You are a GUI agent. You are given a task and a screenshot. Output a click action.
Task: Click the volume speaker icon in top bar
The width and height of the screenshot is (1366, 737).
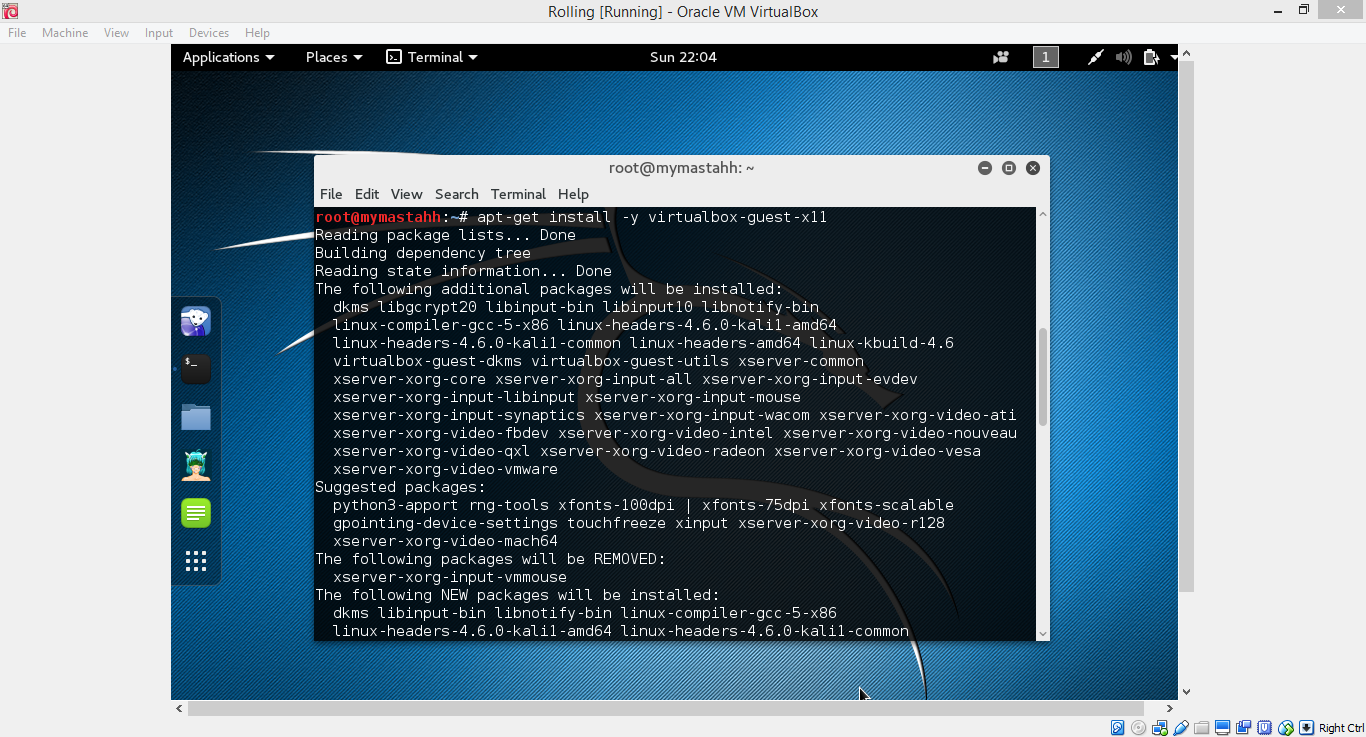[1123, 57]
